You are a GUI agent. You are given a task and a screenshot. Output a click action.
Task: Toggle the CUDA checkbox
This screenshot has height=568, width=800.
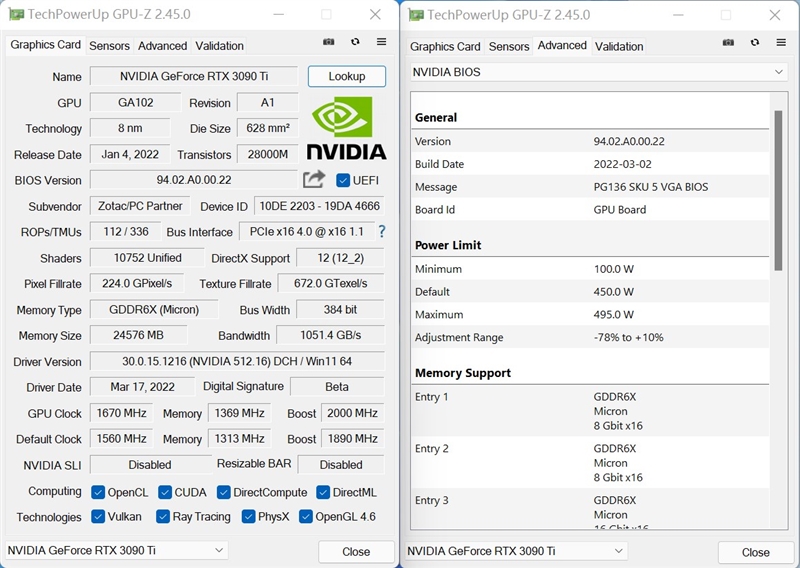tap(165, 492)
